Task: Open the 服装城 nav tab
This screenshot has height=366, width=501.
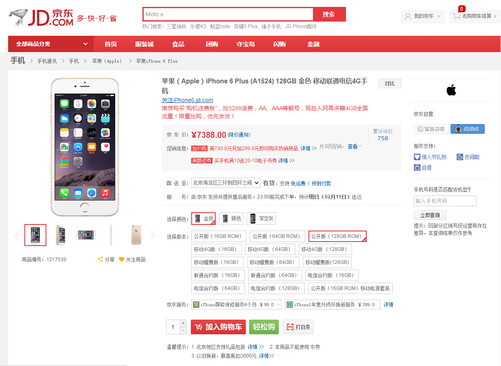Action: click(x=144, y=44)
